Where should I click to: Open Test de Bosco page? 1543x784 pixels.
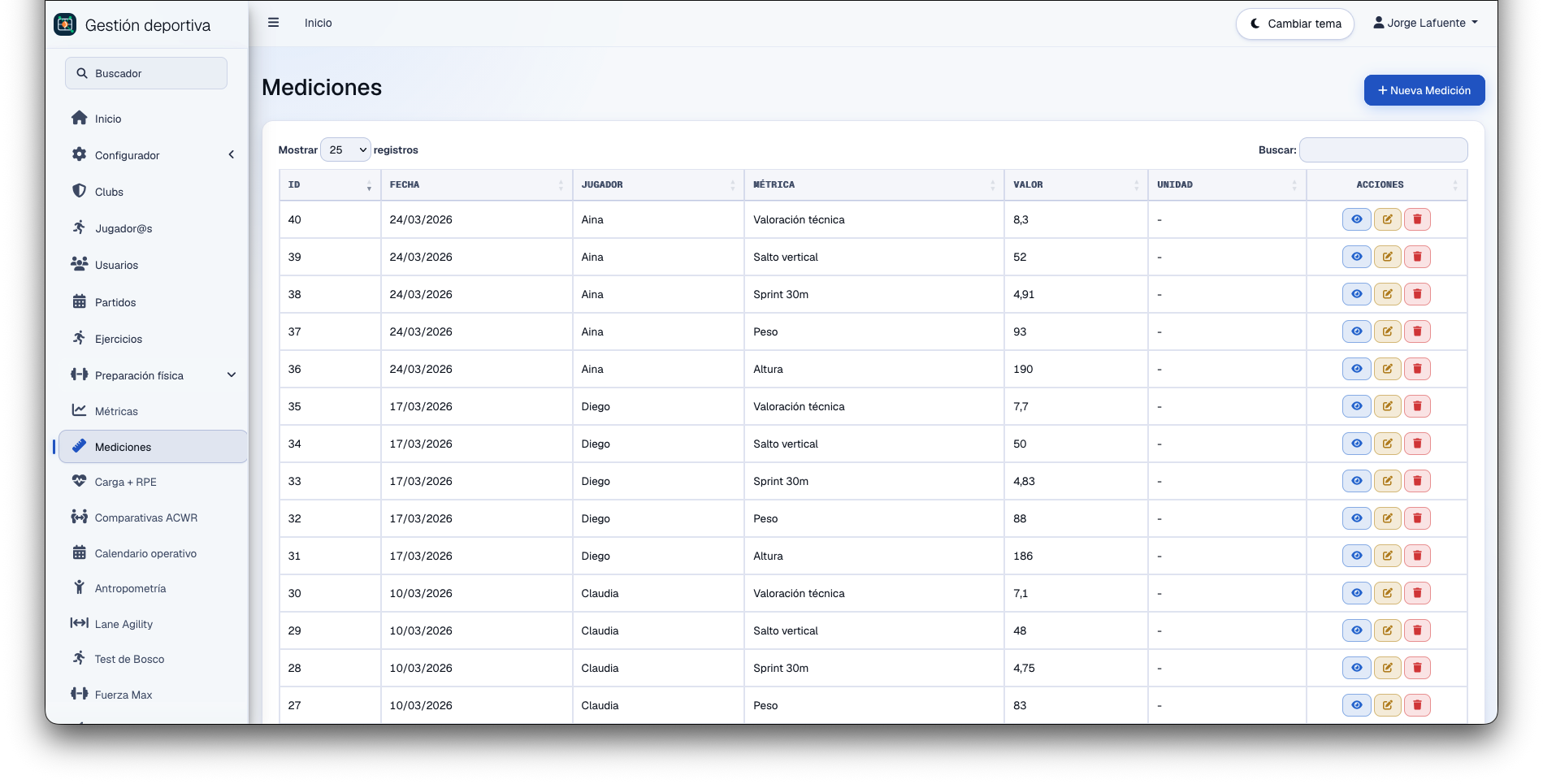pos(154,659)
